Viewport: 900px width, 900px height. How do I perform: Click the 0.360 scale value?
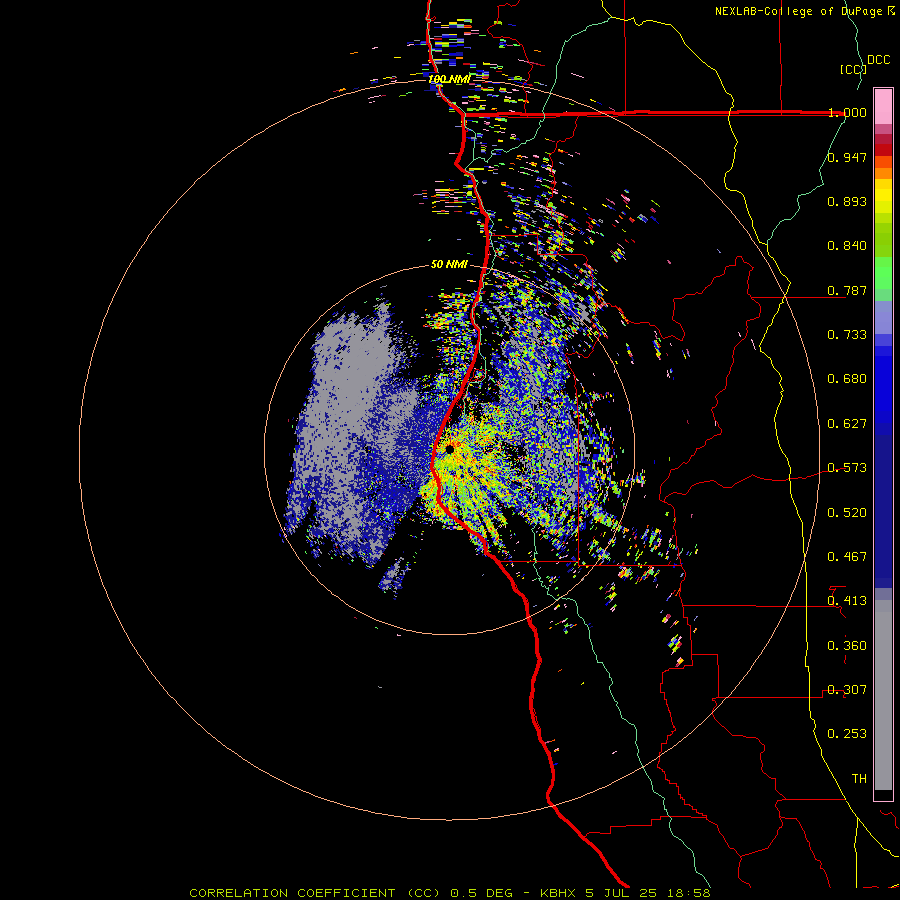[847, 646]
